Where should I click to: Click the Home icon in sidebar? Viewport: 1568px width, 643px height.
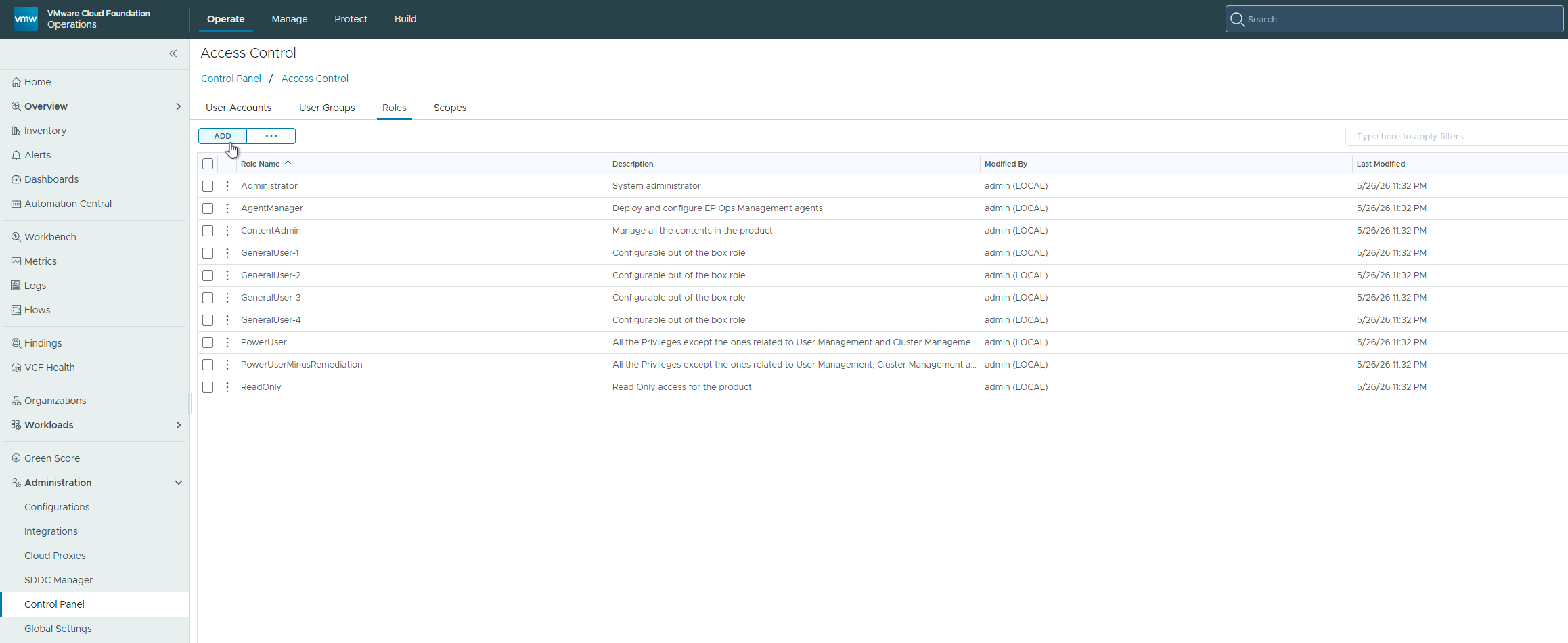(16, 82)
